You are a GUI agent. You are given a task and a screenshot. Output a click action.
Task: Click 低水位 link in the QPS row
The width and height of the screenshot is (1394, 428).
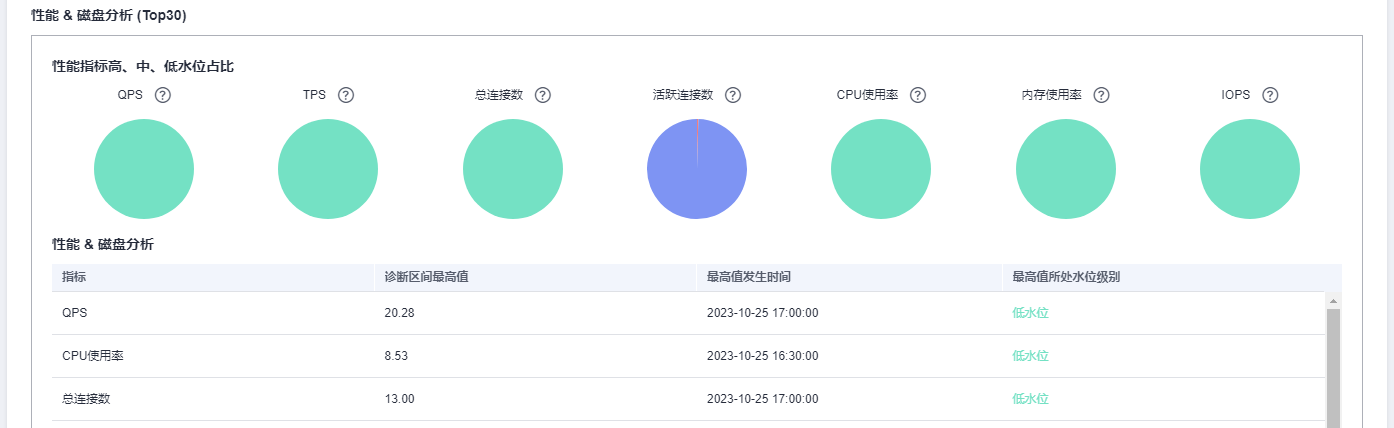[x=1030, y=313]
